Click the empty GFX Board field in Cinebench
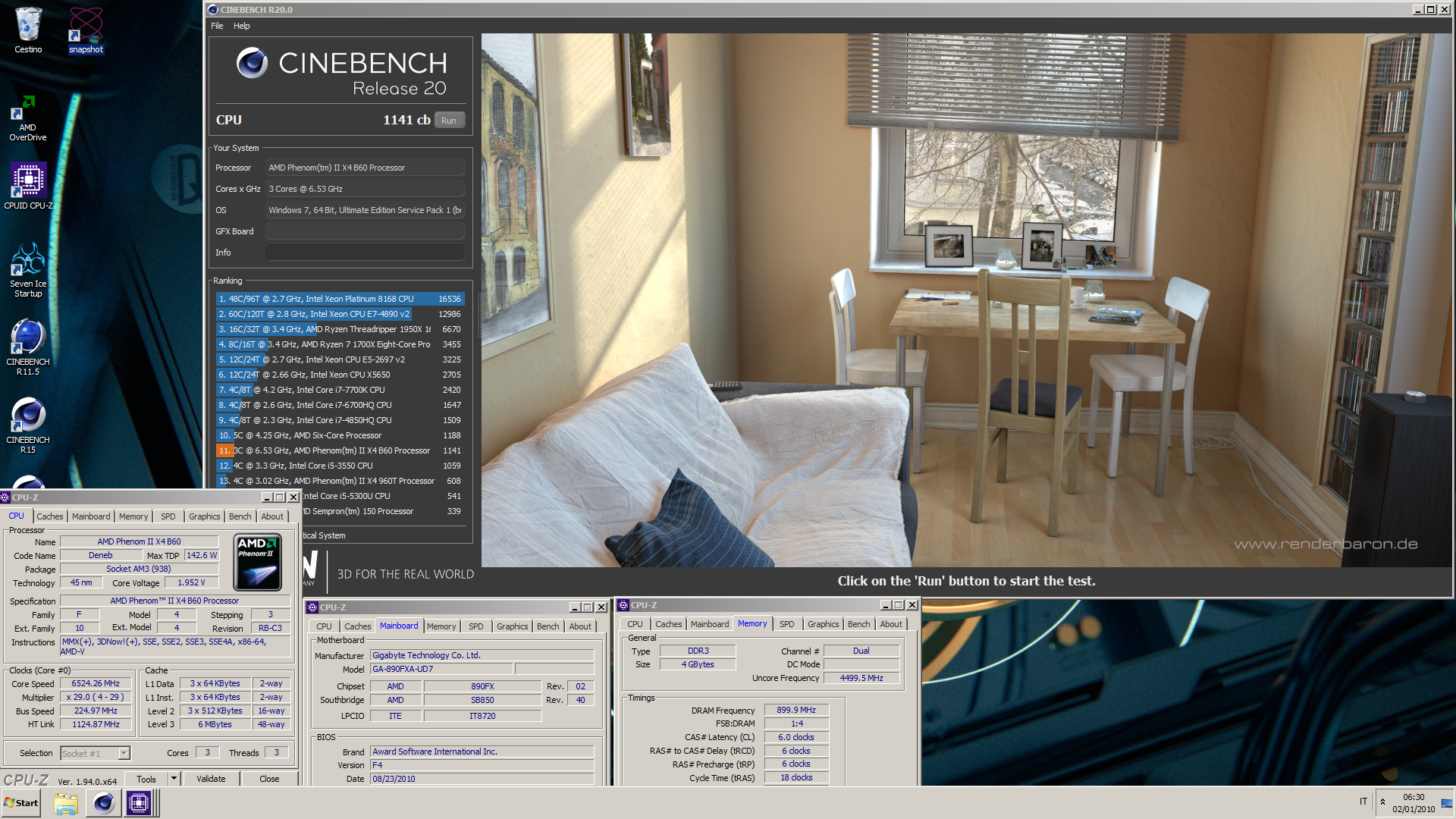The image size is (1456, 819). tap(365, 231)
